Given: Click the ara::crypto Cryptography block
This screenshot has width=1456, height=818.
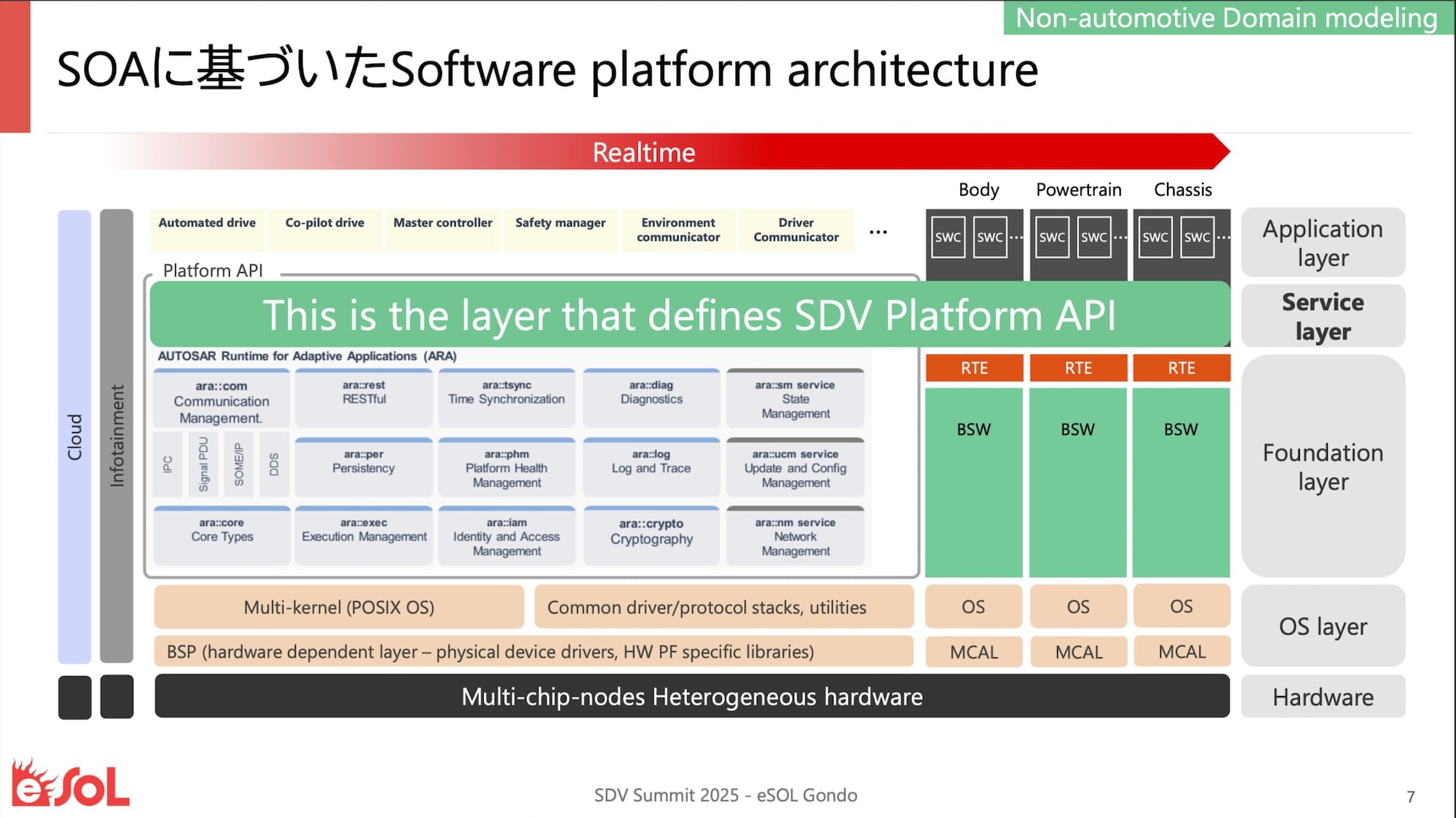Looking at the screenshot, I should (x=651, y=535).
